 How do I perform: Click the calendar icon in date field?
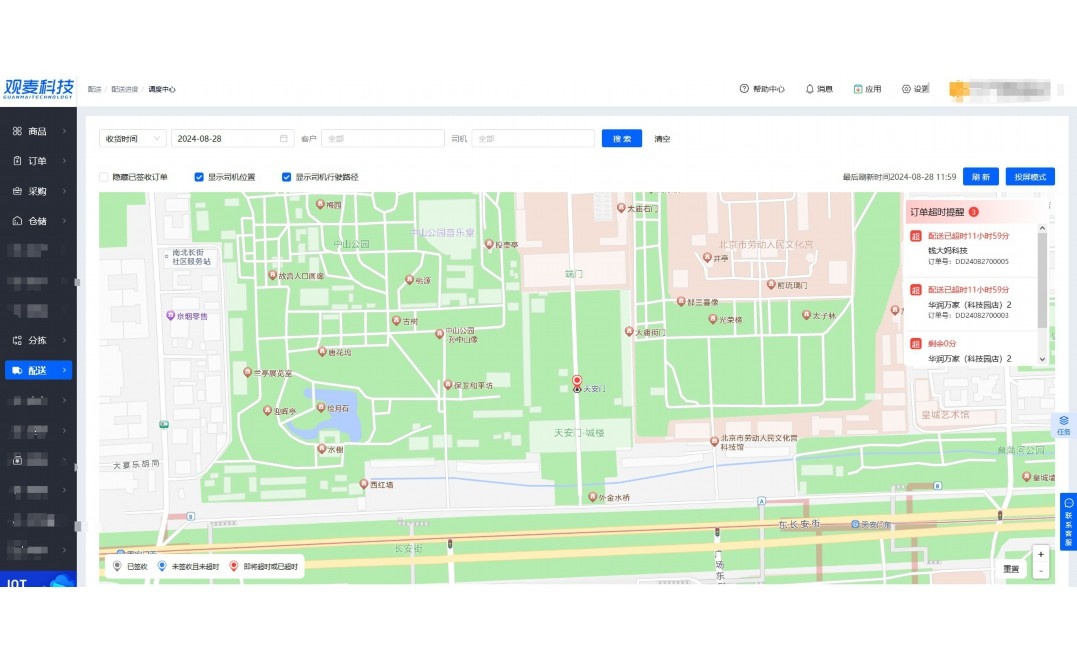click(x=284, y=139)
